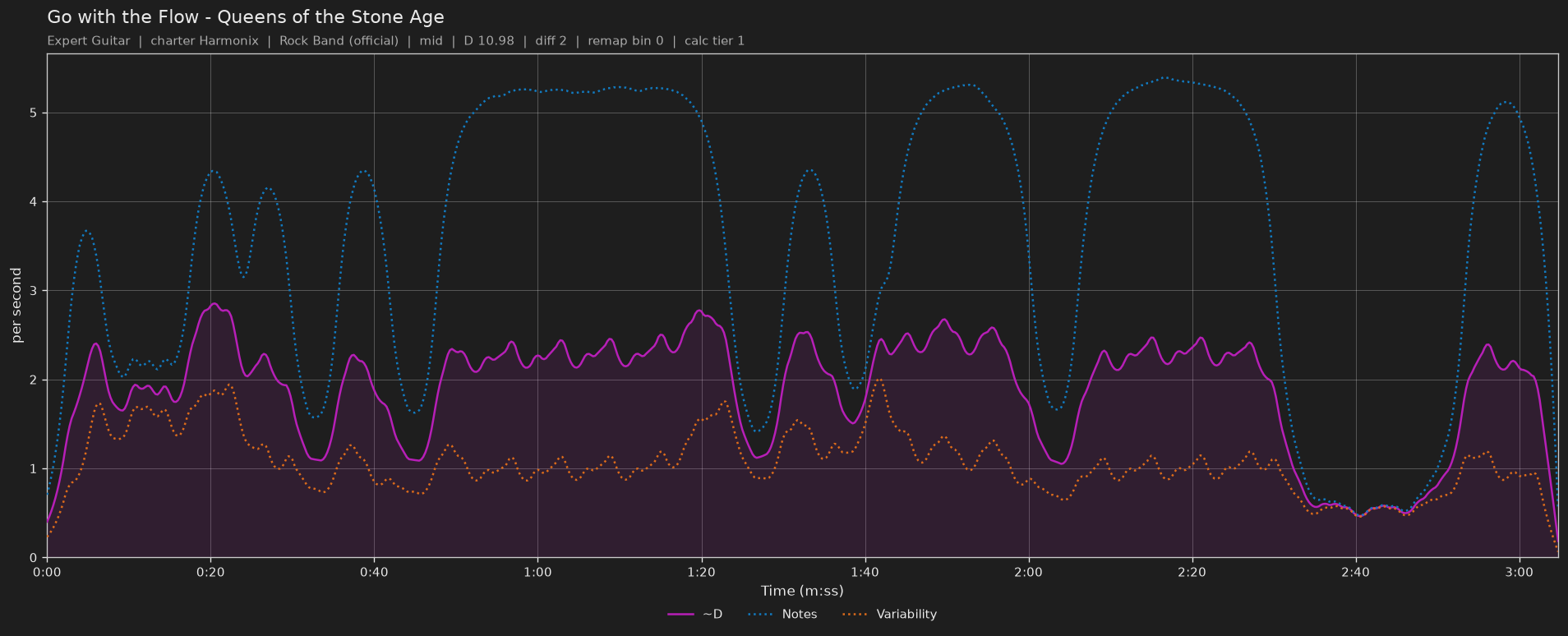Click the 1:40 x-axis tick label
This screenshot has width=1568, height=636.
coord(865,573)
